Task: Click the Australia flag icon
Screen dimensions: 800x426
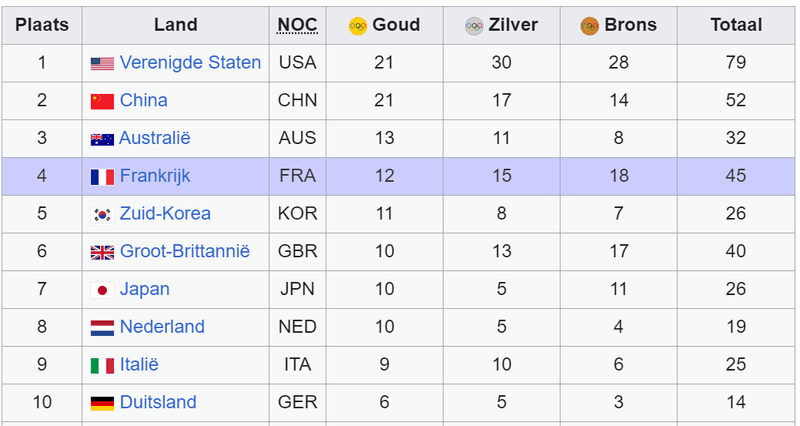Action: pos(102,139)
